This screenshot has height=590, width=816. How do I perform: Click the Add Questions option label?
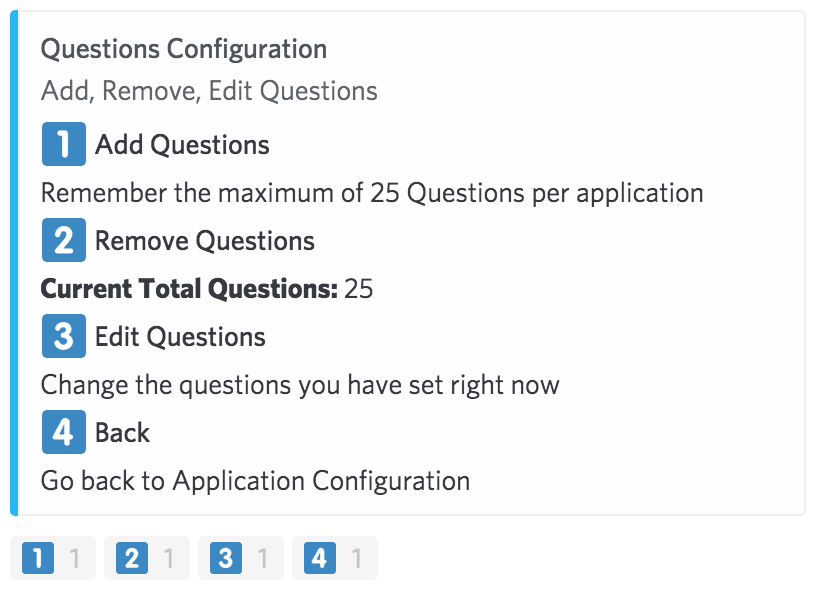182,145
